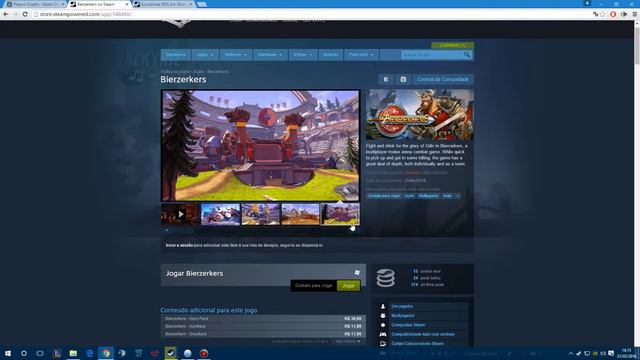640x360 pixels.
Task: Click the Multijogador tag under description
Action: point(428,196)
